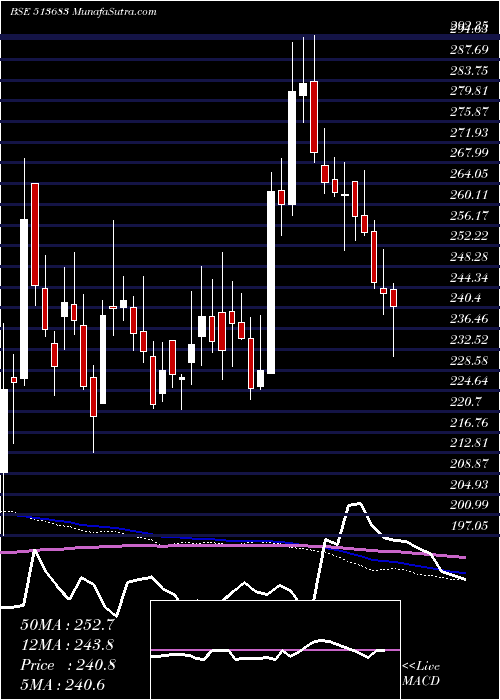
Task: Click the 287.69 price axis label
Action: click(469, 50)
